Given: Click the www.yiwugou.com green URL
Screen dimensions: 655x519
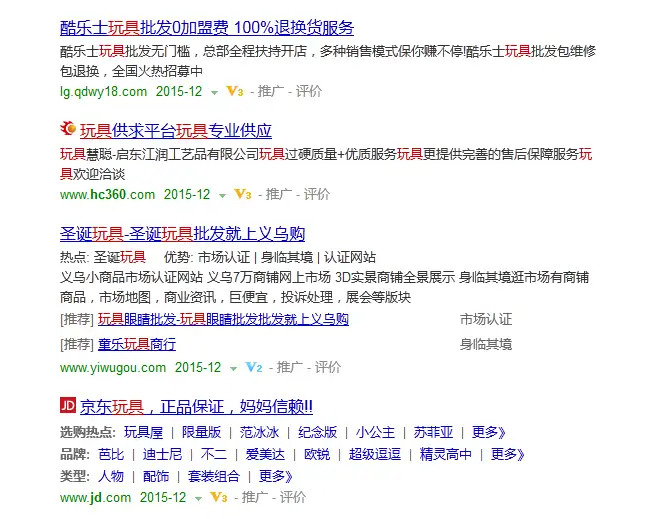Looking at the screenshot, I should click(113, 368).
